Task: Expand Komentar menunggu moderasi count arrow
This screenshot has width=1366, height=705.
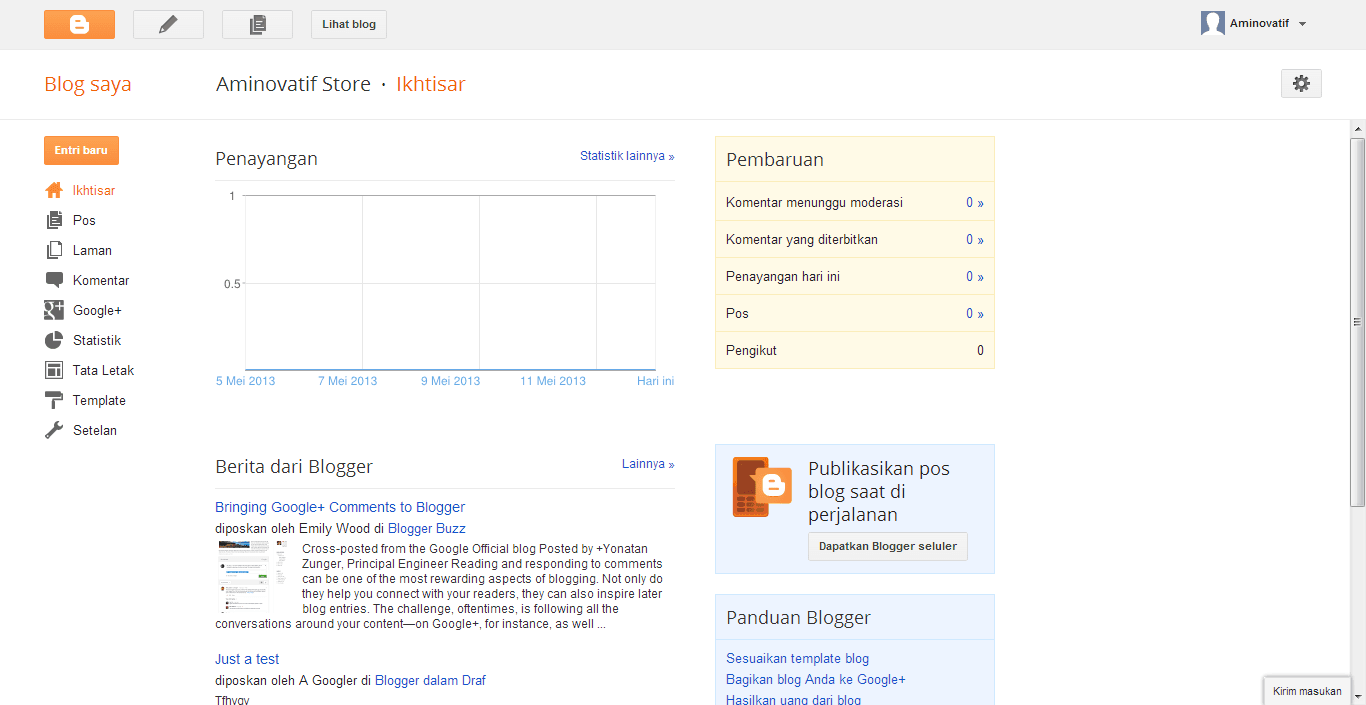Action: tap(974, 203)
